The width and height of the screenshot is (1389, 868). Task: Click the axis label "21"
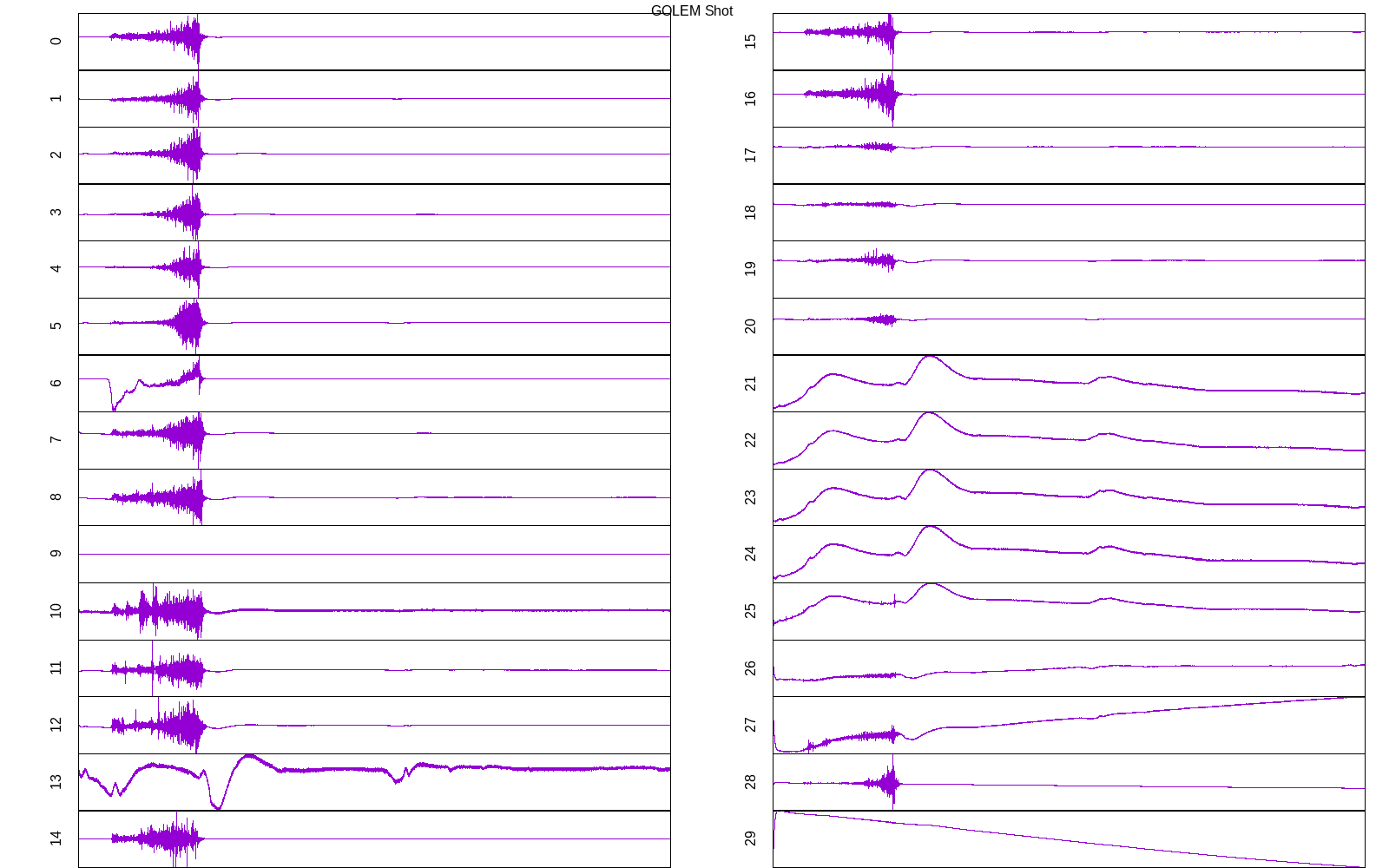(751, 384)
